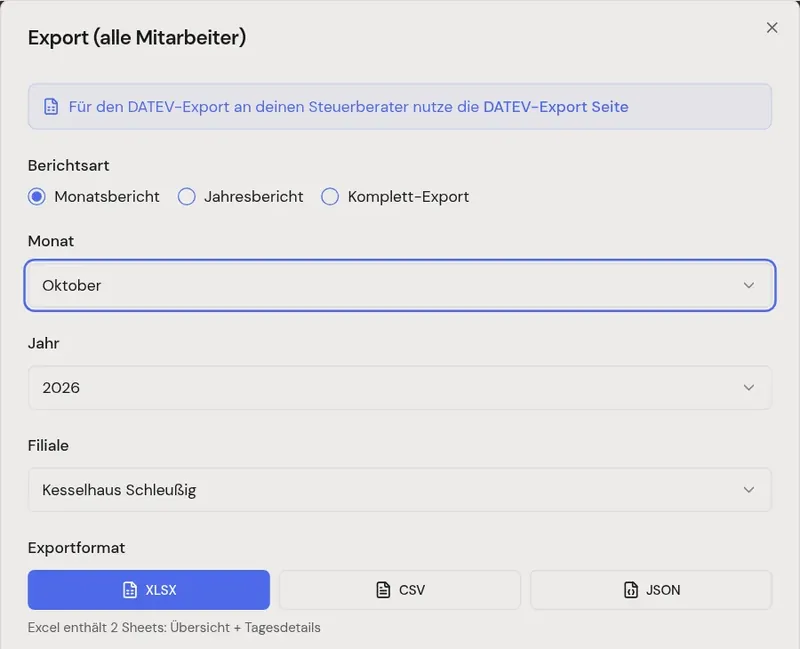Open the Filiale dropdown Kesselhaus Schleußig
Viewport: 800px width, 649px height.
coord(399,490)
